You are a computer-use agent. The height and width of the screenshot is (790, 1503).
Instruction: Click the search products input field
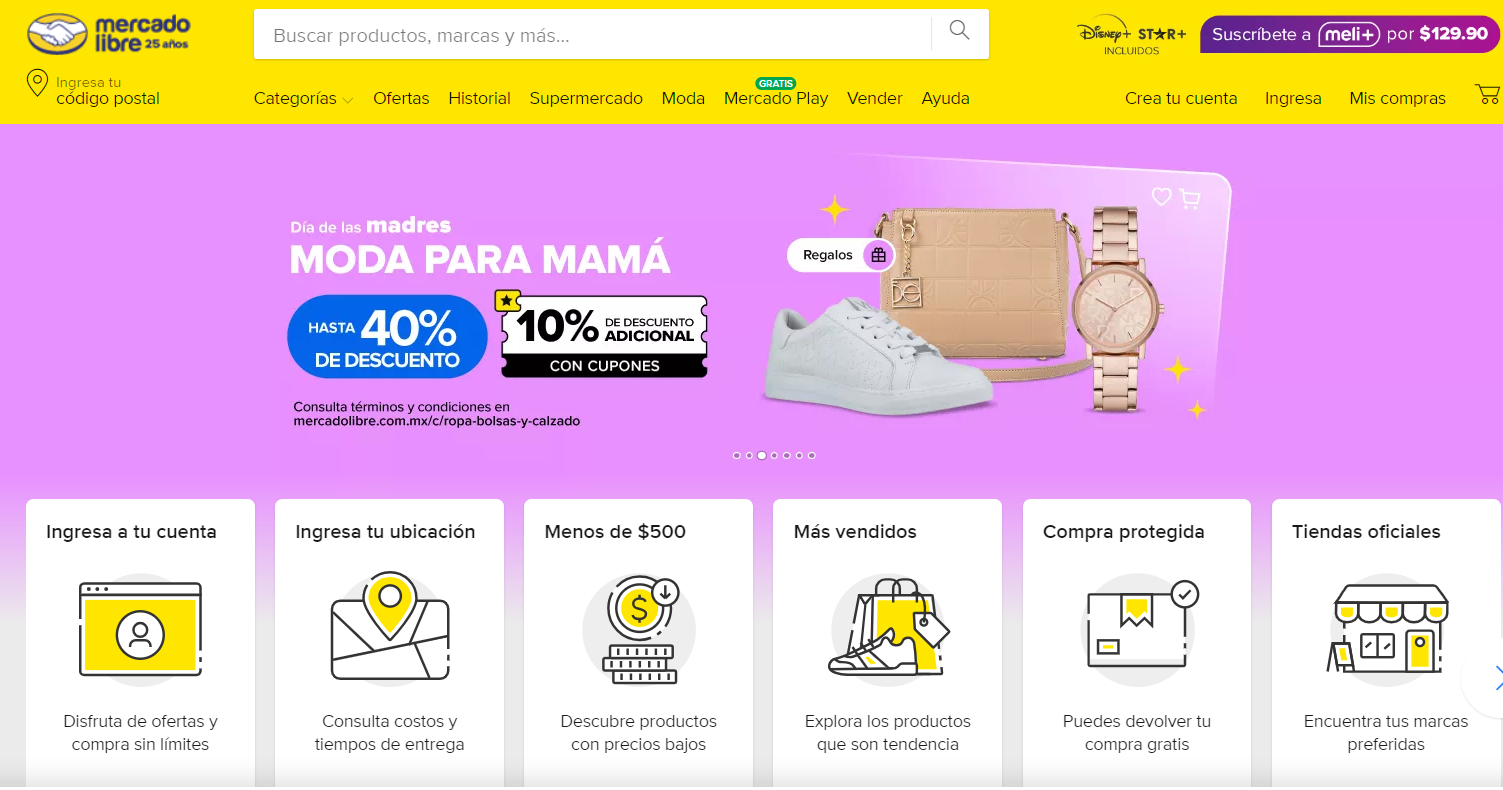[593, 34]
